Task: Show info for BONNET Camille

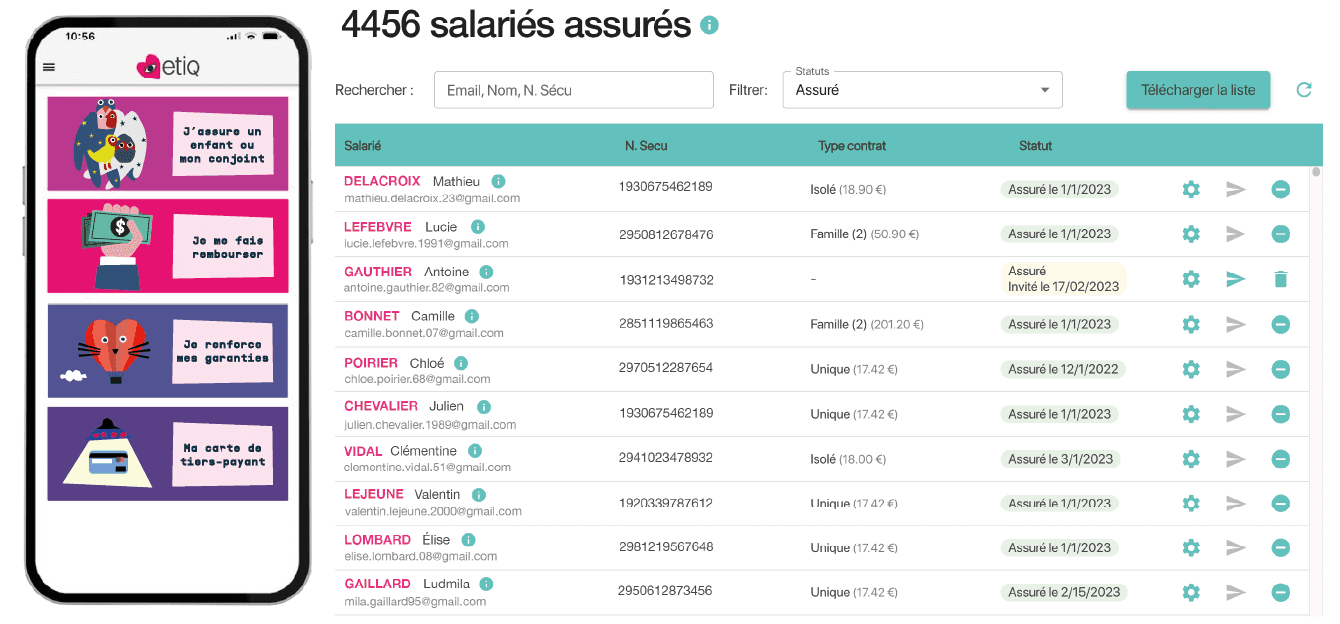Action: pos(472,316)
